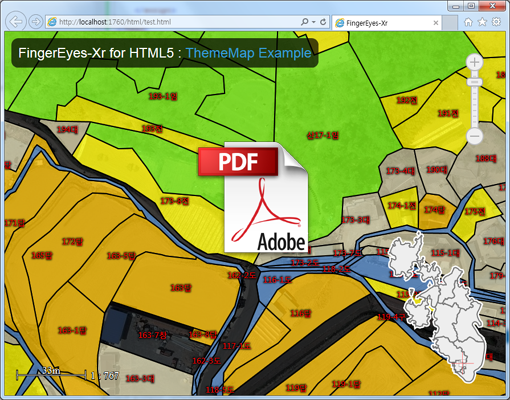Click the zoom slider handle on map
Screen dimensions: 510x400
474,82
